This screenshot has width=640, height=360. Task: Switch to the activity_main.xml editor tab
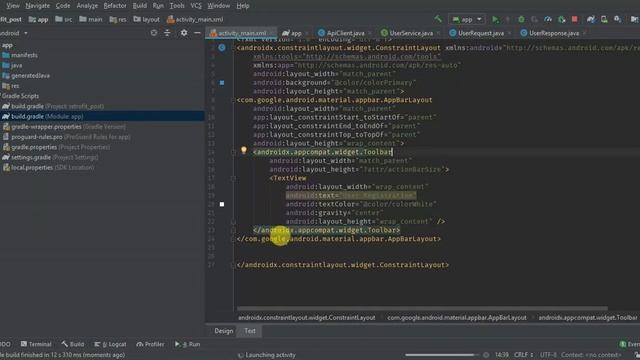point(242,33)
